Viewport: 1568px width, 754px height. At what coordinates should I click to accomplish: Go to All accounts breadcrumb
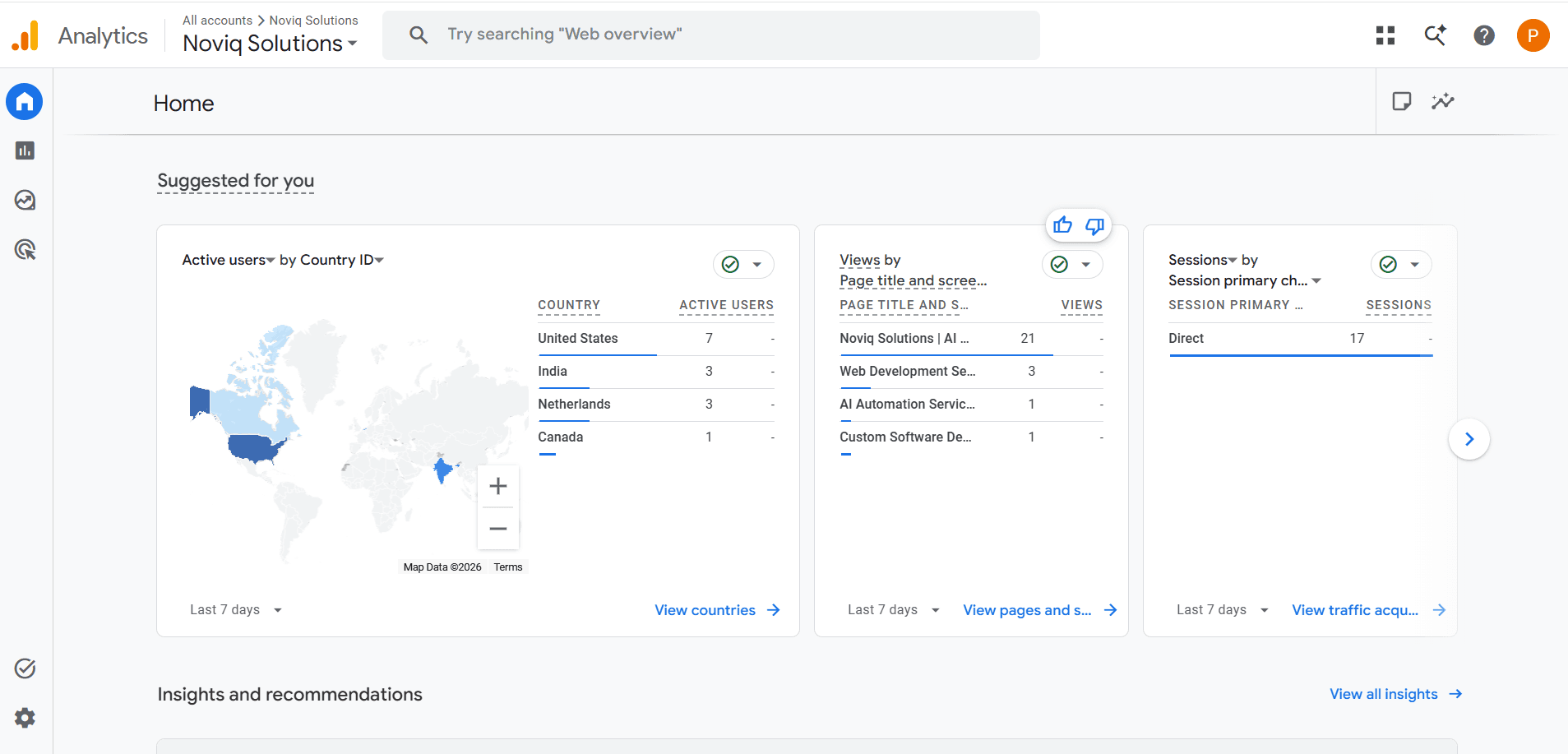tap(217, 20)
